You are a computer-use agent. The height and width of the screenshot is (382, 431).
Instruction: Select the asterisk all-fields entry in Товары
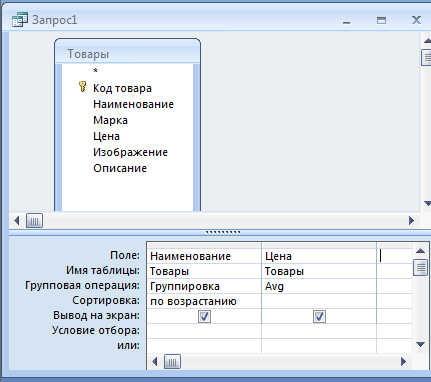pos(96,71)
